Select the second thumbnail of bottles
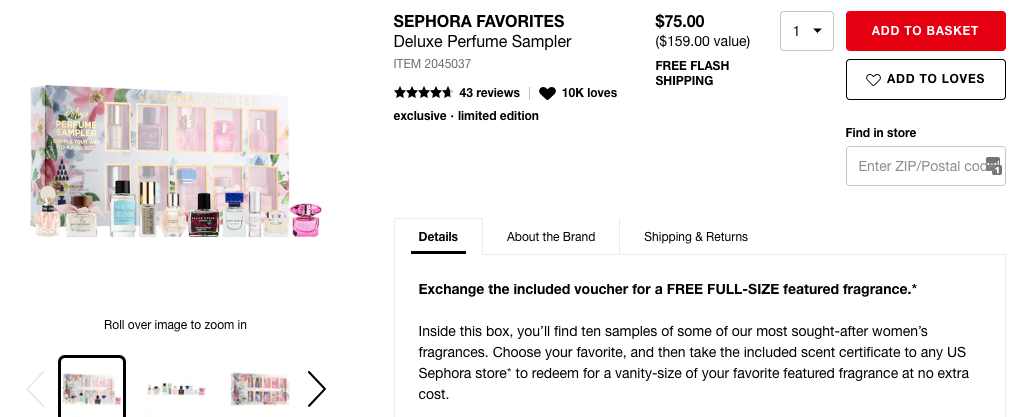The height and width of the screenshot is (417, 1027). (176, 388)
